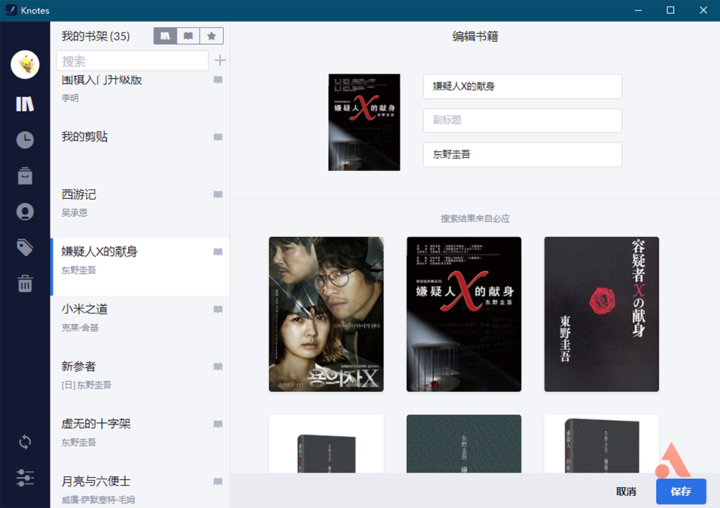Click the current book cover image
The height and width of the screenshot is (508, 720).
coord(364,122)
